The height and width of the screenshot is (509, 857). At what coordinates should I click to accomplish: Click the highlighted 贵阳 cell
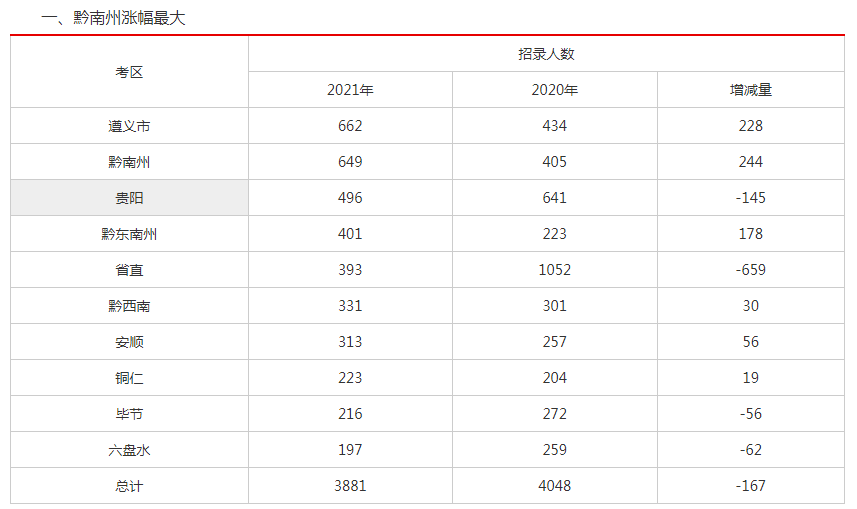(129, 198)
